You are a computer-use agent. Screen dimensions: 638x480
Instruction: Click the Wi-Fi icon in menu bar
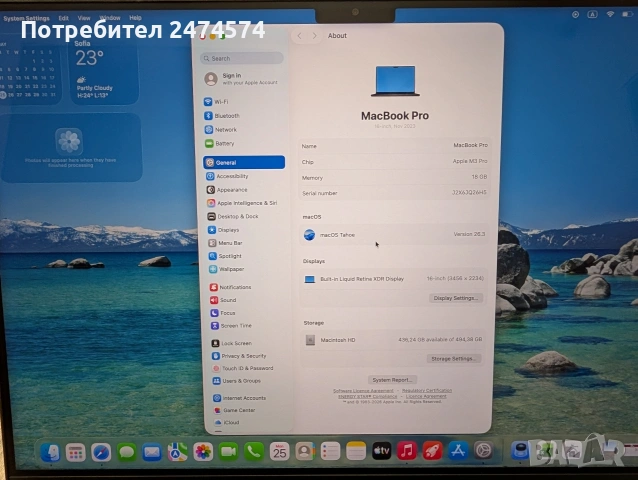click(x=610, y=14)
